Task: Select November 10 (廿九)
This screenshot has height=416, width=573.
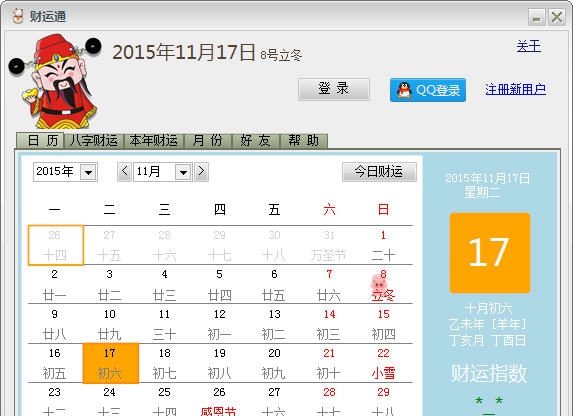Action: click(110, 324)
